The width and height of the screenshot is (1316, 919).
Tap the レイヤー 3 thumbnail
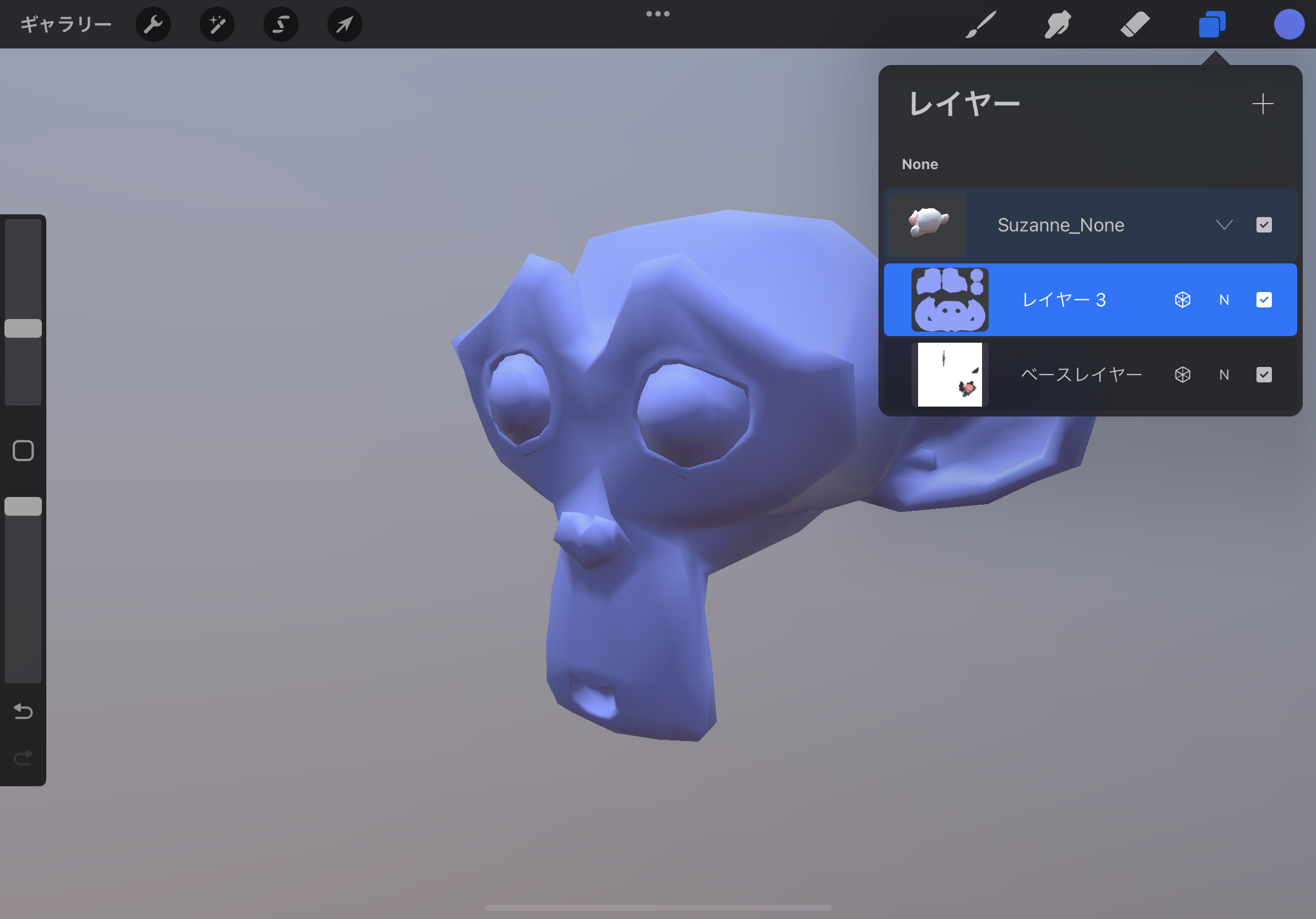950,300
